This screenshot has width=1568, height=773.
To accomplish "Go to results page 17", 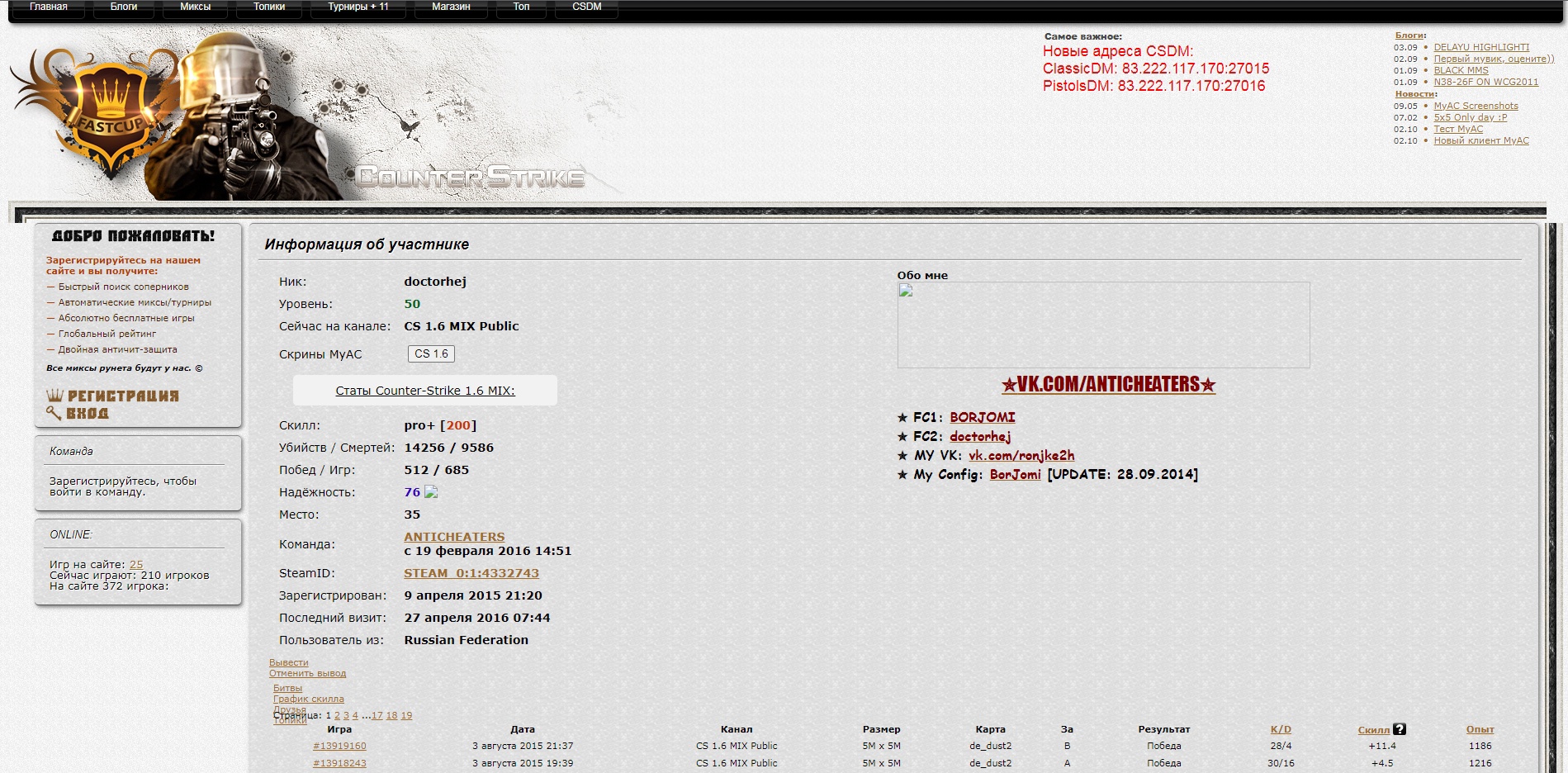I will (x=377, y=715).
